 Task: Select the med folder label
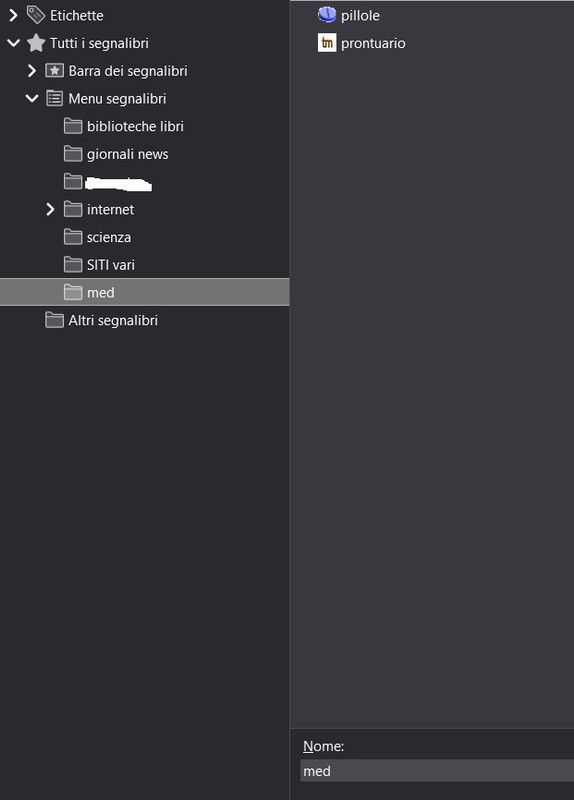101,292
